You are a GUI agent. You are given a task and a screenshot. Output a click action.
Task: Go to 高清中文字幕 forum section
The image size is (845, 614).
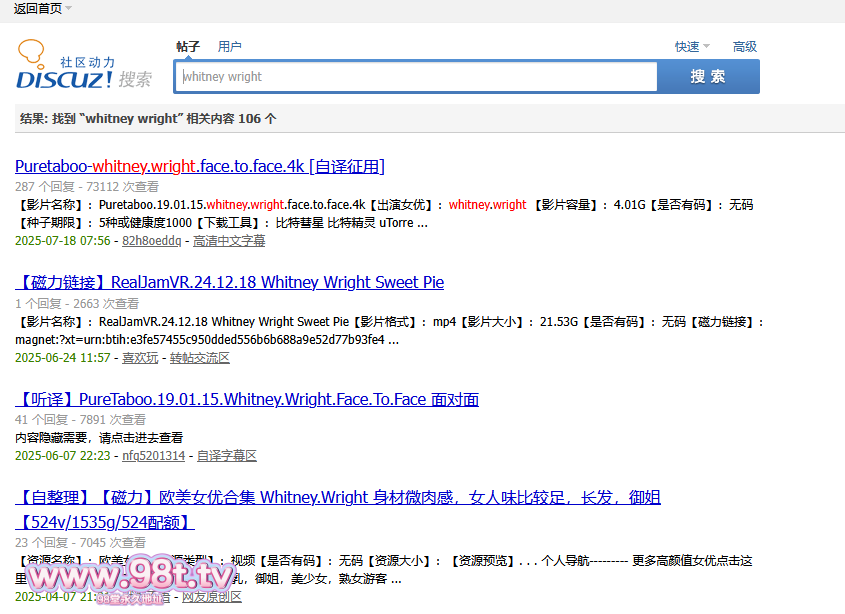tap(229, 241)
